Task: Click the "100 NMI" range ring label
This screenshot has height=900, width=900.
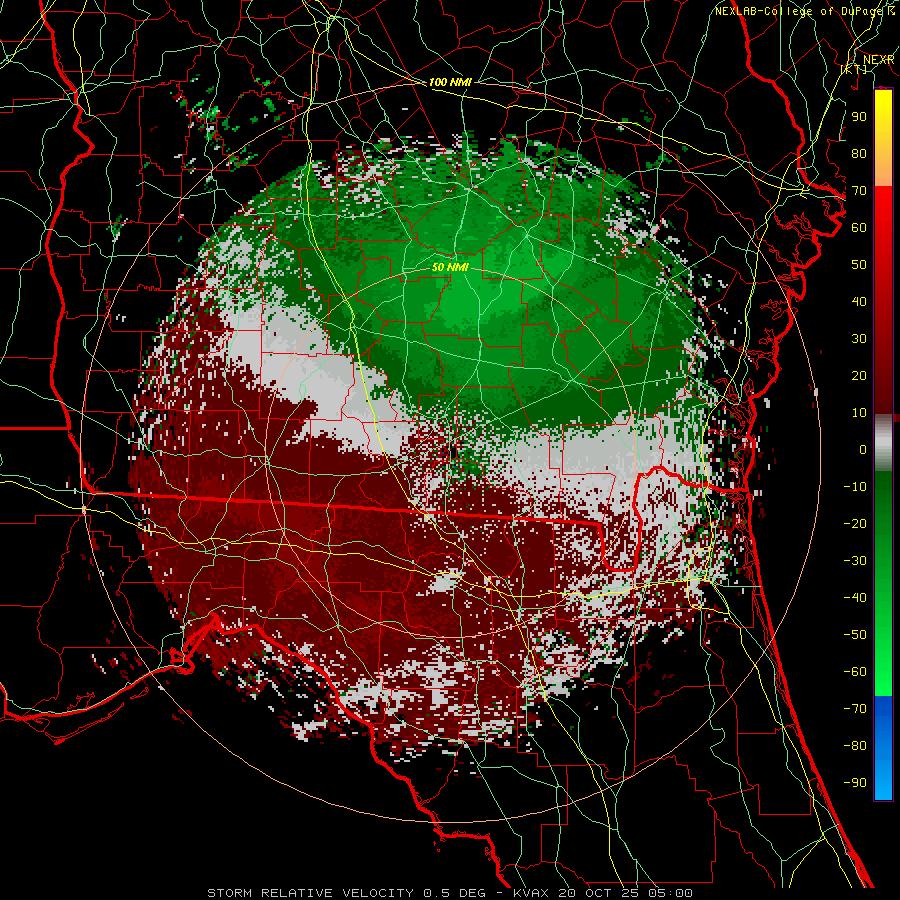Action: [x=450, y=82]
